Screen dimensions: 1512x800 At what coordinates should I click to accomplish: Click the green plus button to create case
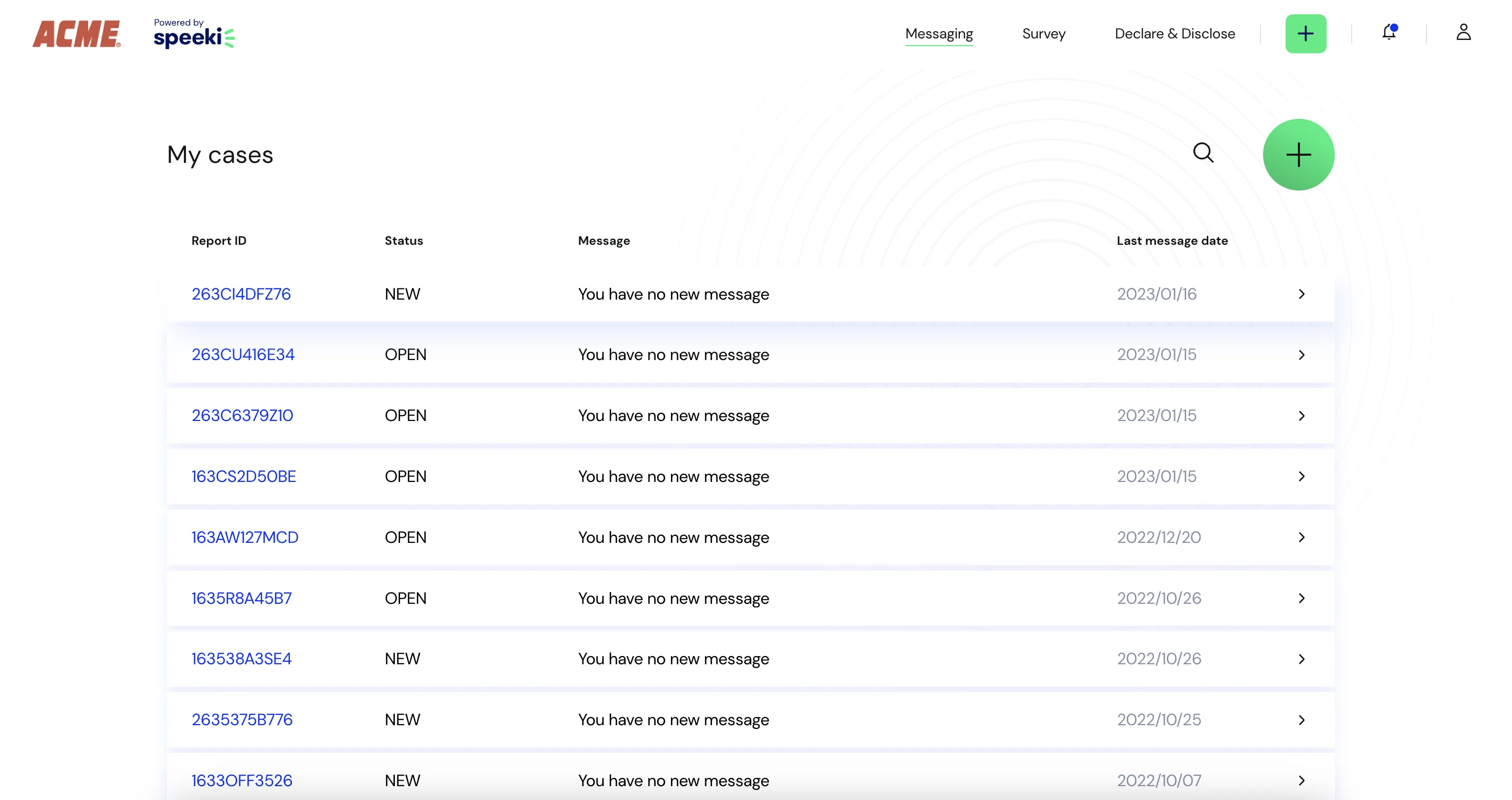coord(1299,155)
